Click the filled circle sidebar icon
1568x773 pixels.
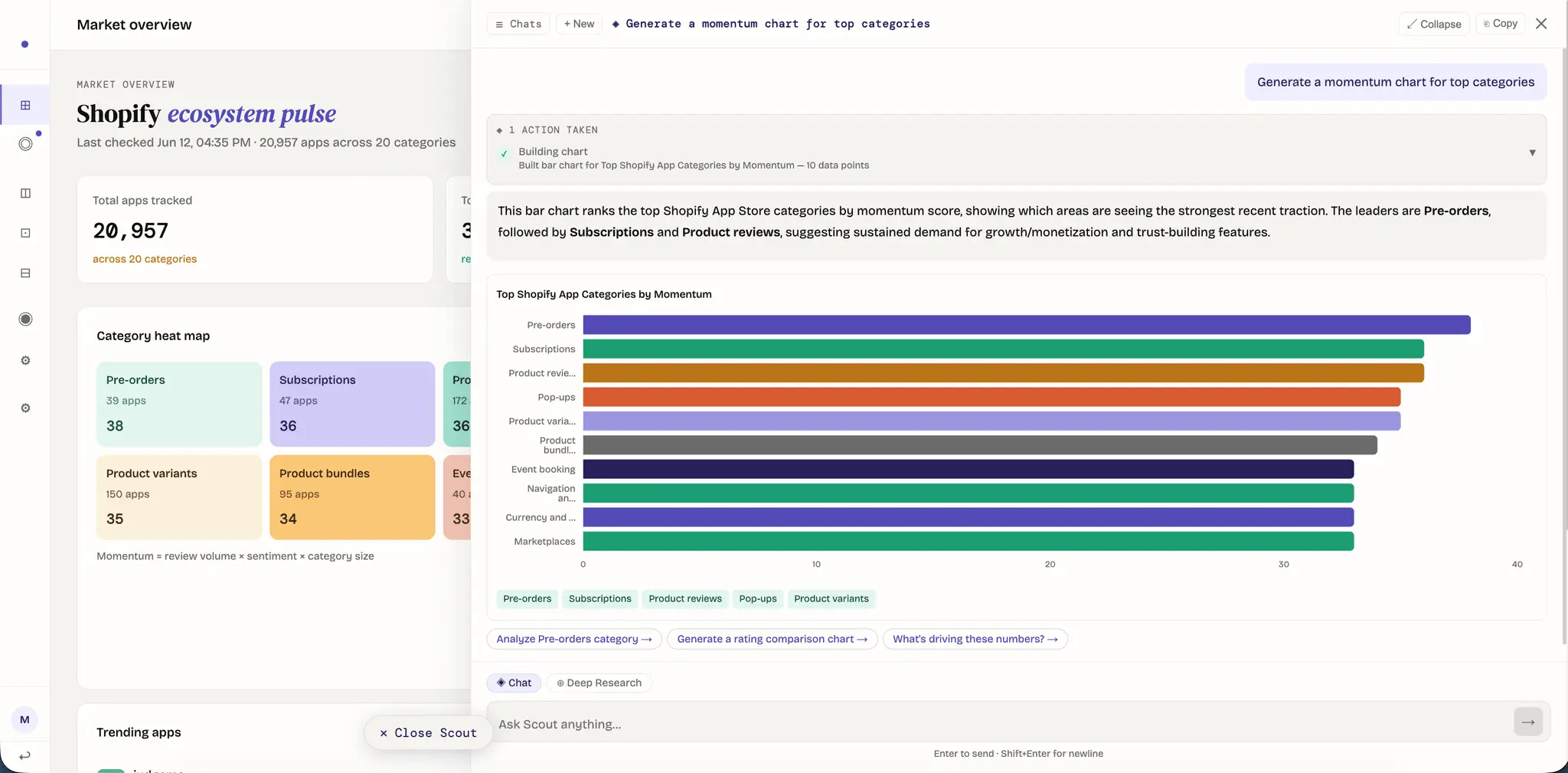coord(25,319)
